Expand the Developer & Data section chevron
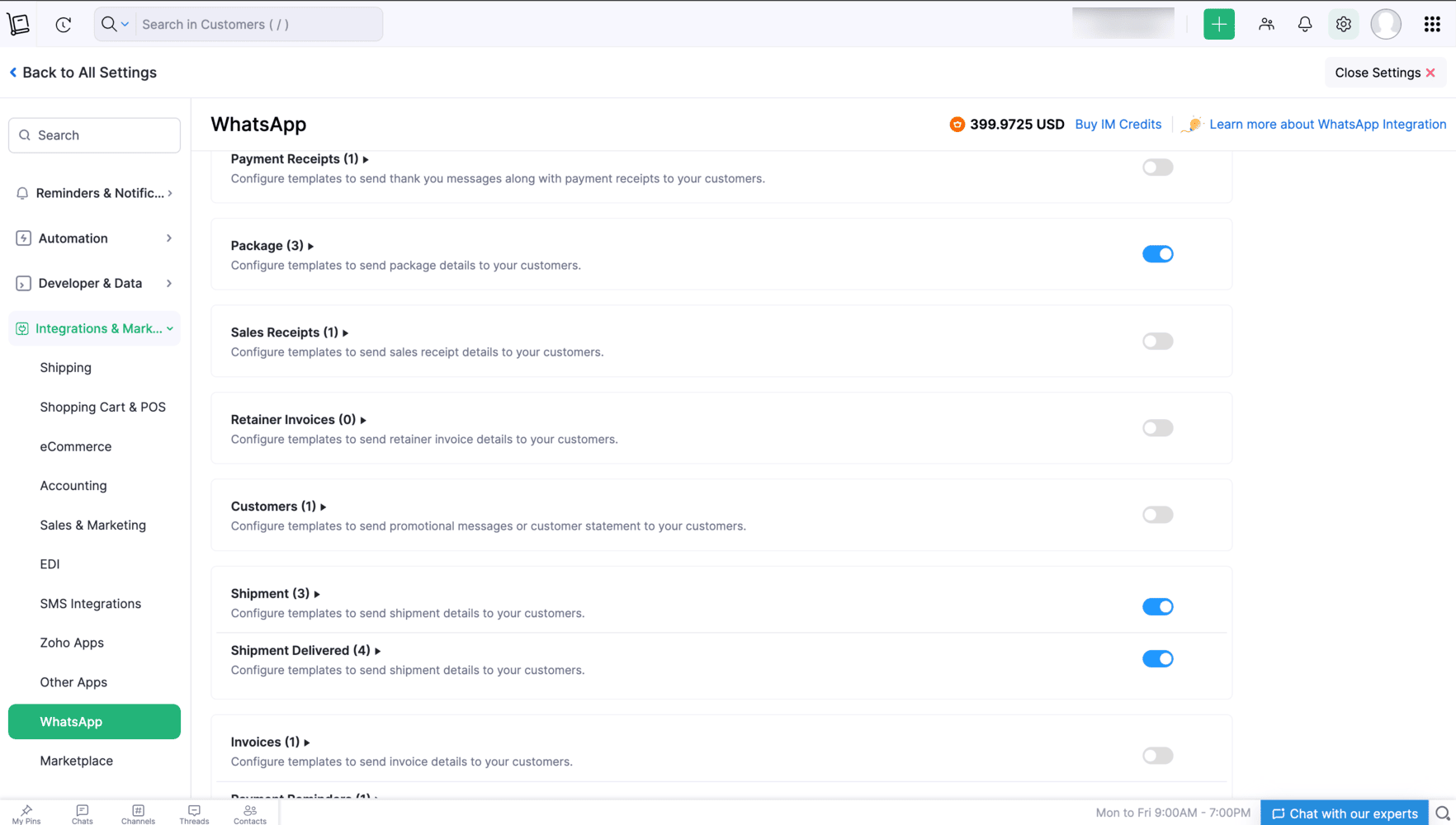 [x=169, y=284]
